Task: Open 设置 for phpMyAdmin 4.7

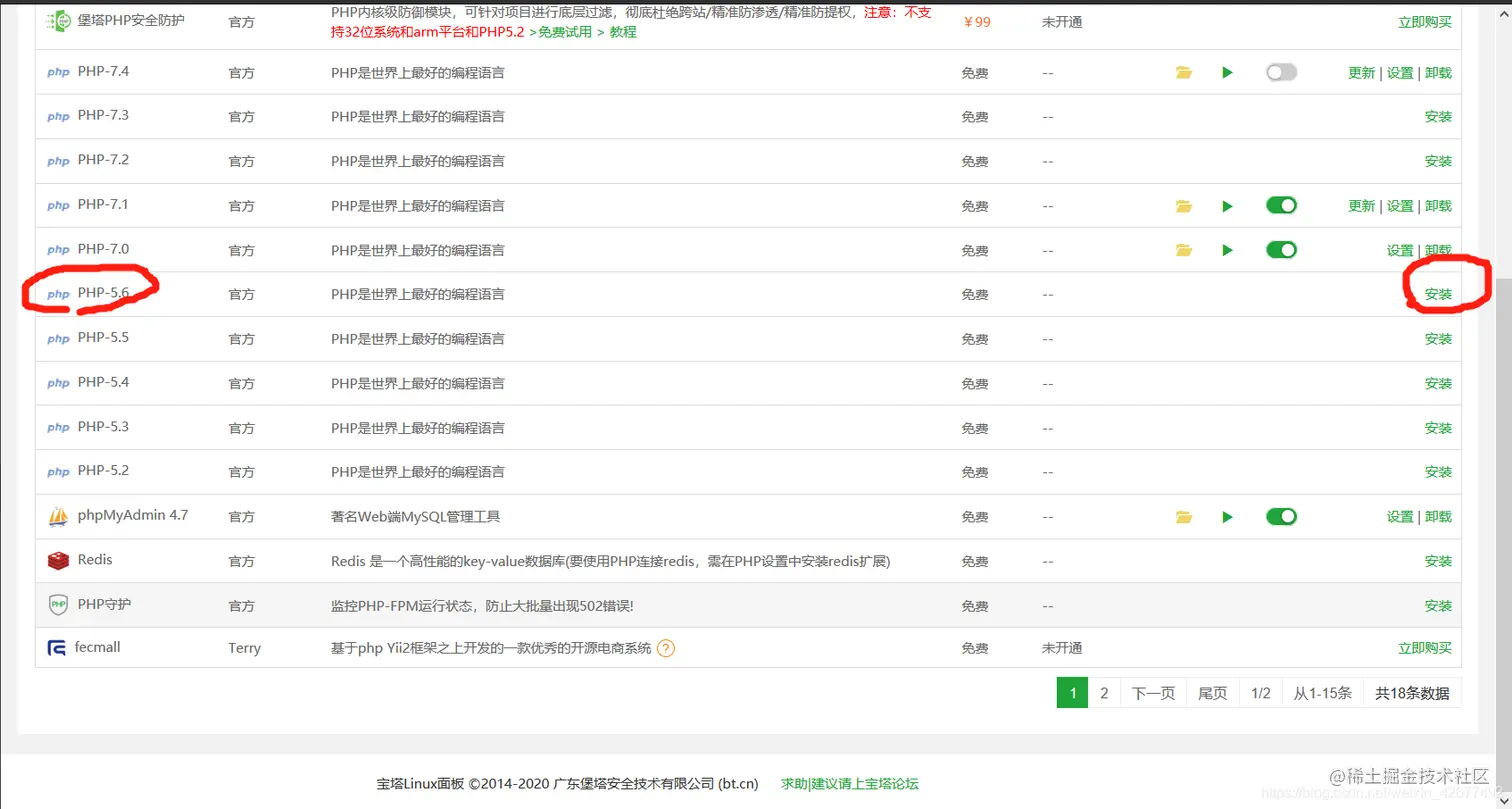Action: click(x=1400, y=517)
